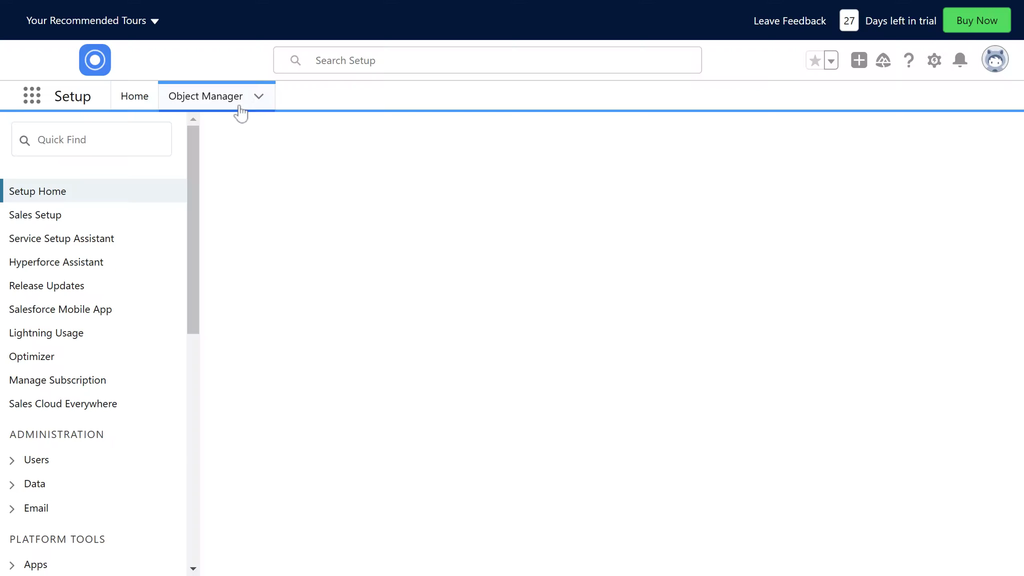Open the Object Manager tab dropdown chevron

click(259, 96)
